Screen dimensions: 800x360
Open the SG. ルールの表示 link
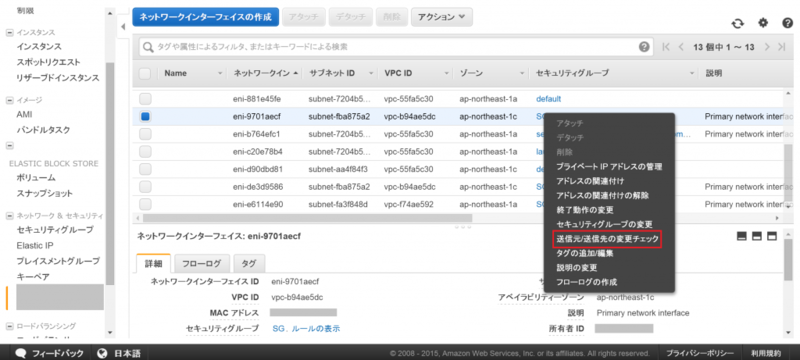coord(306,328)
